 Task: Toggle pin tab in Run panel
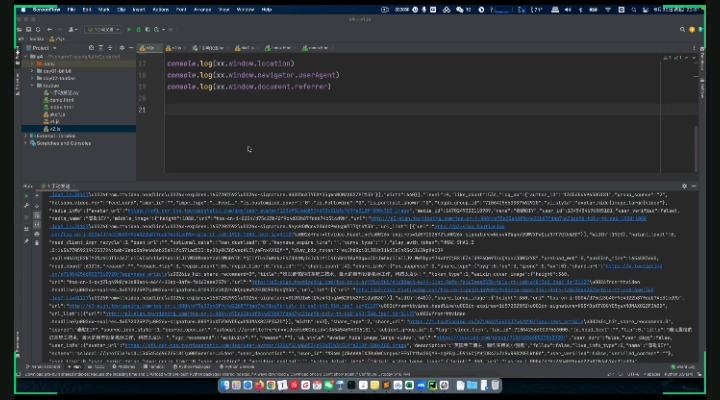[x=26, y=241]
